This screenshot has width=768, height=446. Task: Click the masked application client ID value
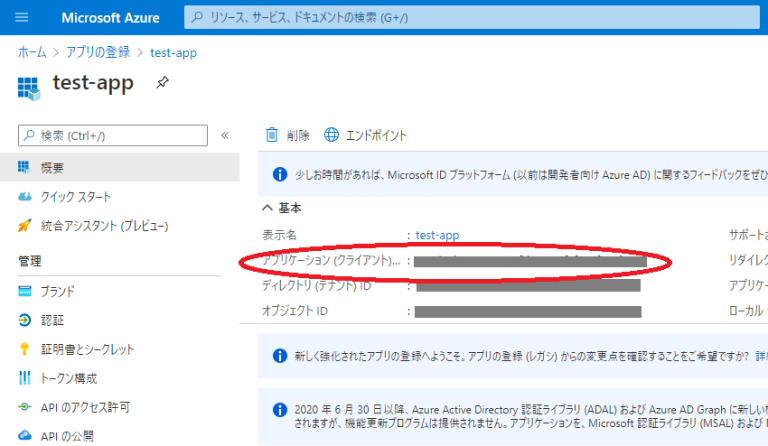point(530,261)
